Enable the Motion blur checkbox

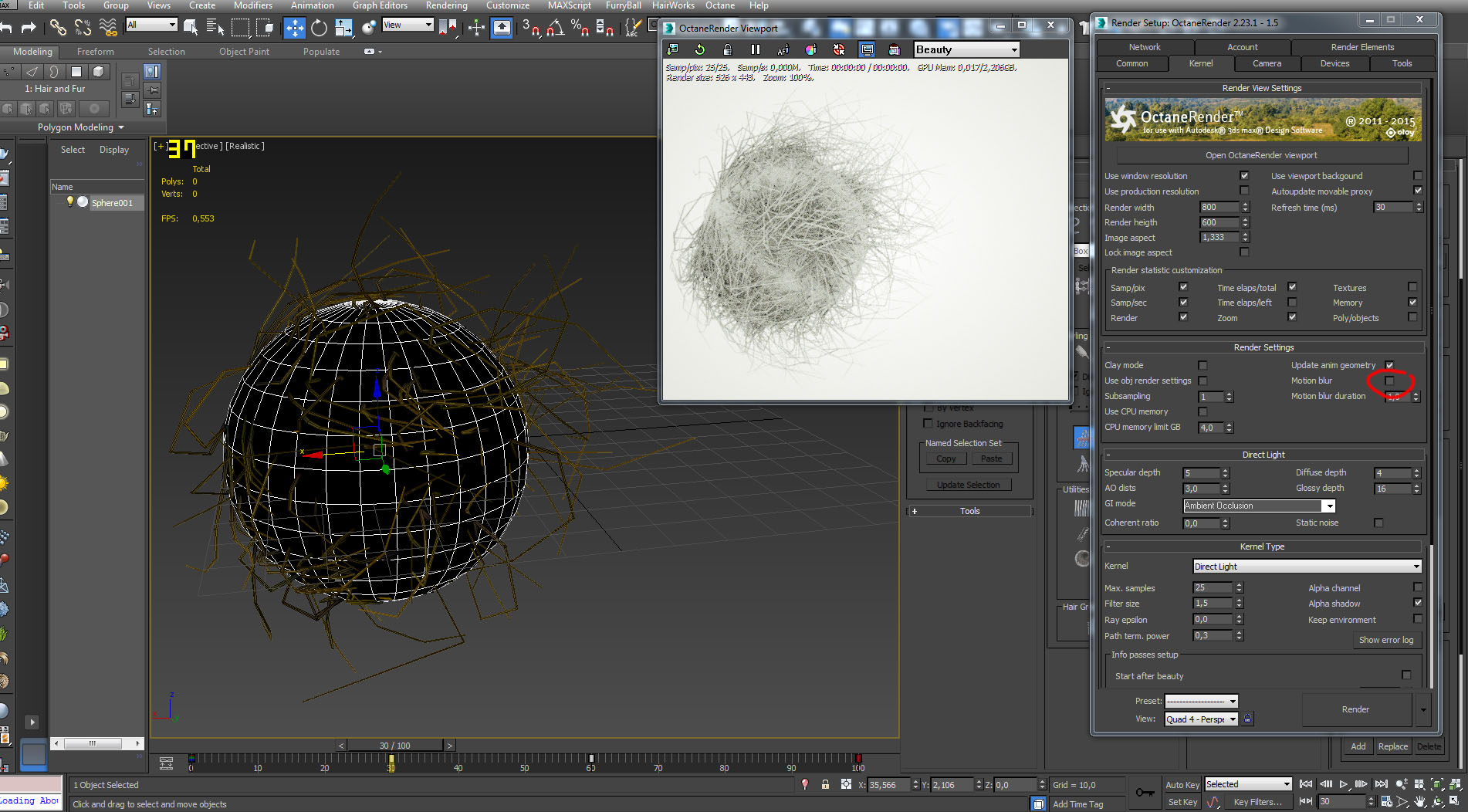[1389, 381]
